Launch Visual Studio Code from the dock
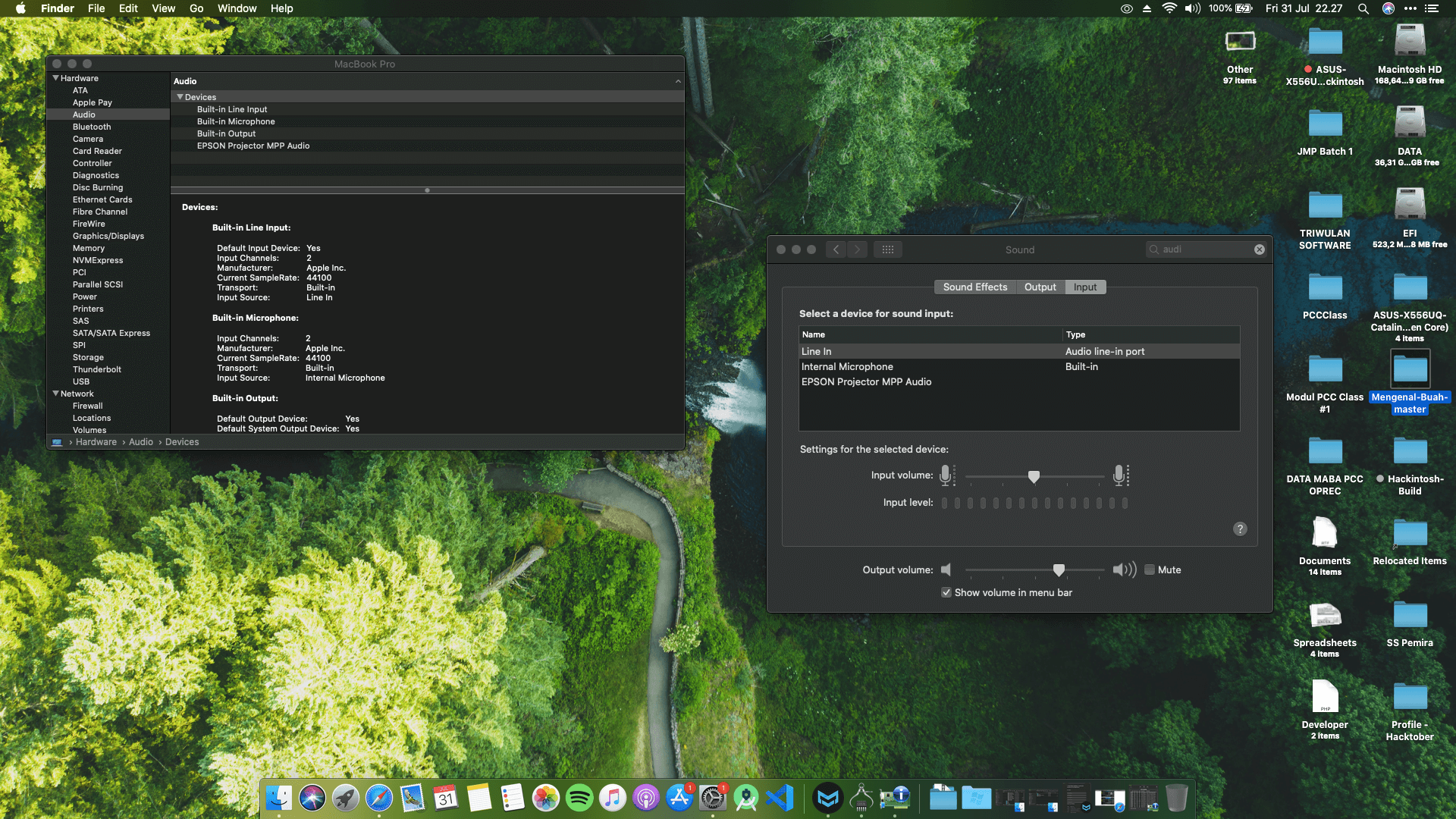 (780, 798)
